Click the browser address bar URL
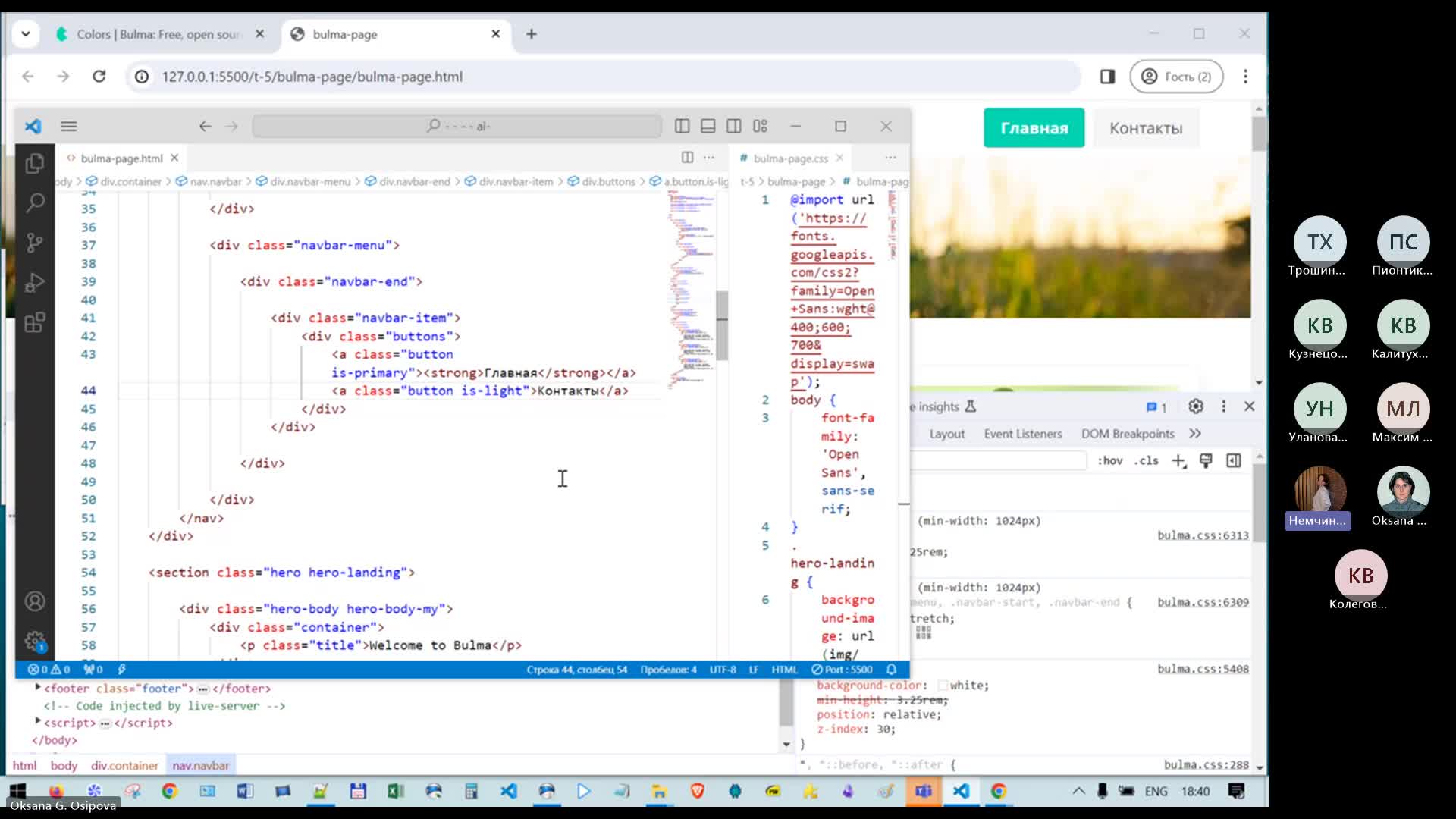Screen dimensions: 1456x819 coord(312,77)
